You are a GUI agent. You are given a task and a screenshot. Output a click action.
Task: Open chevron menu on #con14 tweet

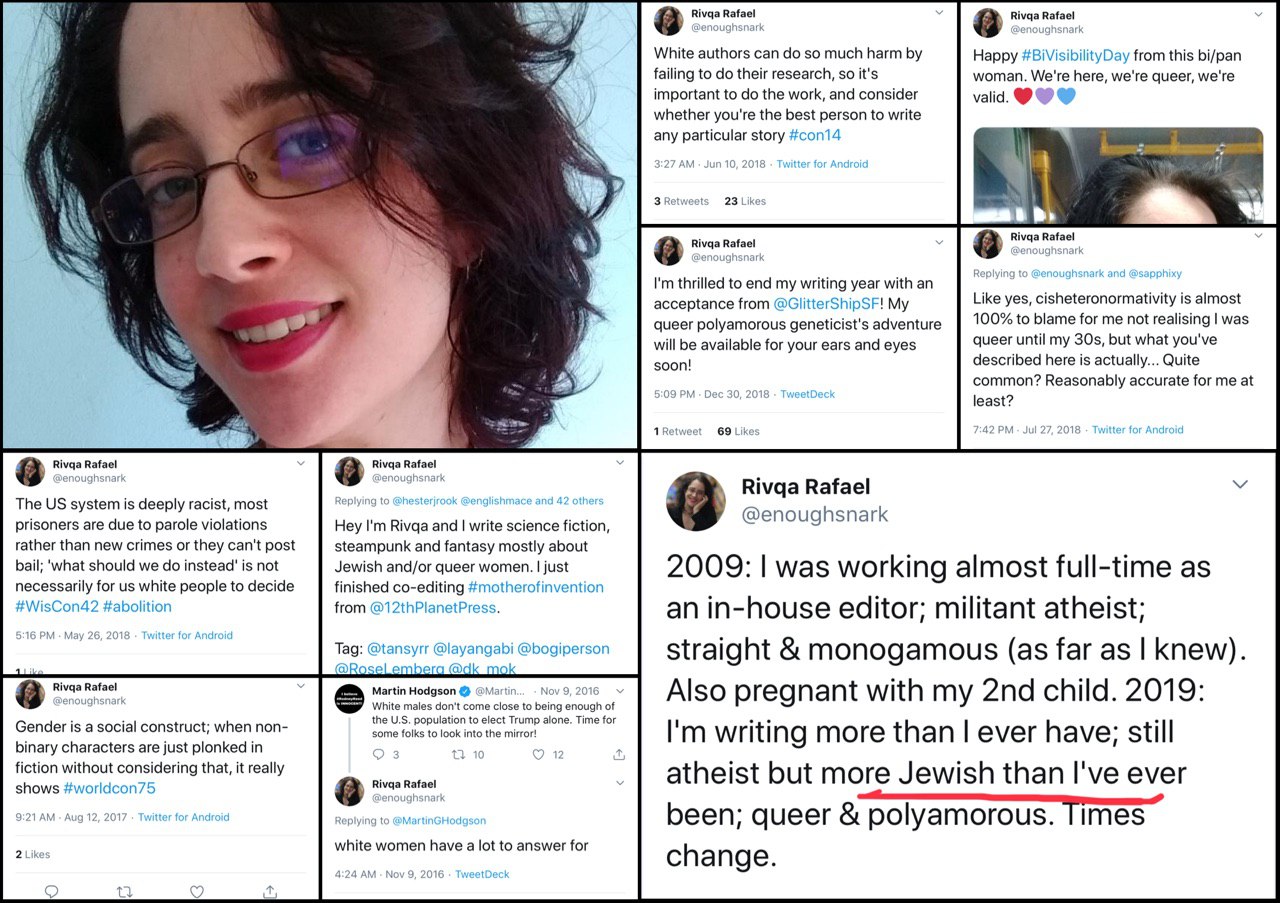[x=939, y=13]
